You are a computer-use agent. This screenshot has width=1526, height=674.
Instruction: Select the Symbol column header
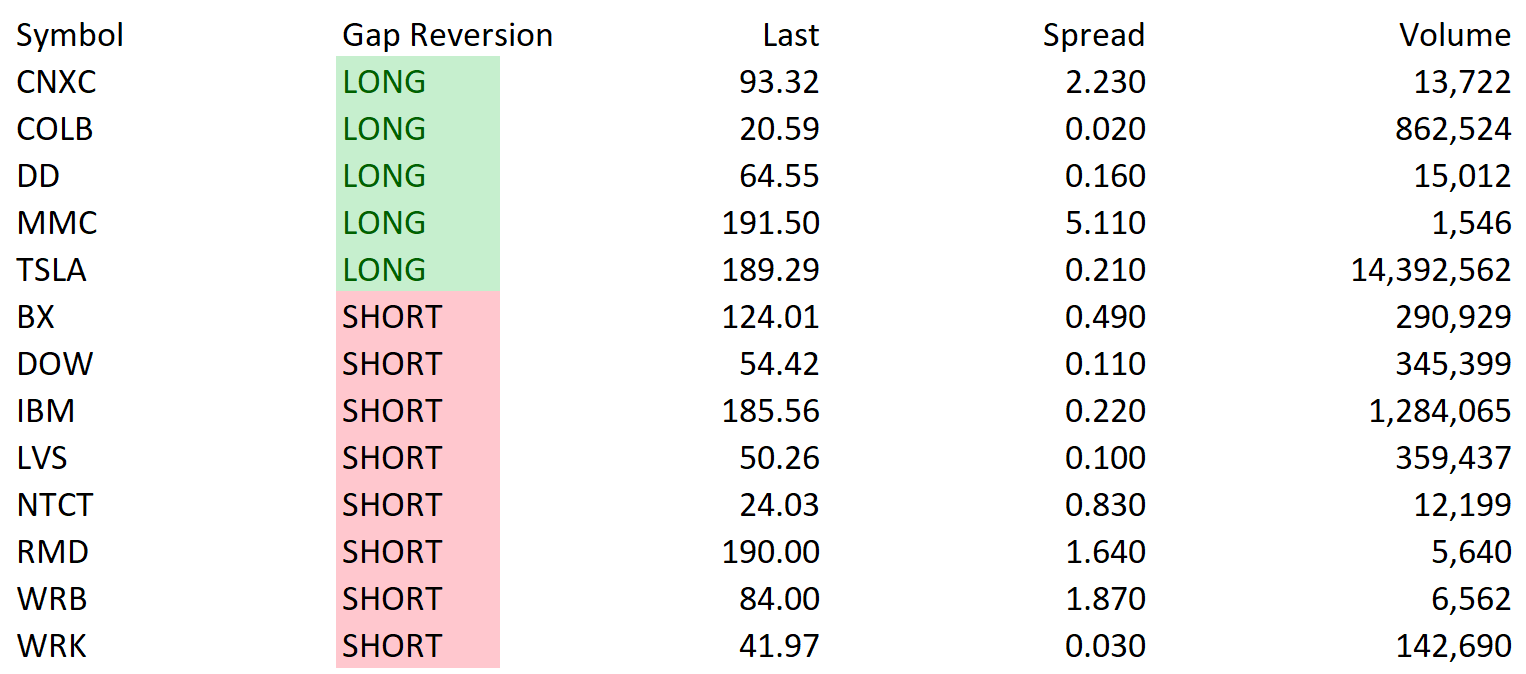70,36
